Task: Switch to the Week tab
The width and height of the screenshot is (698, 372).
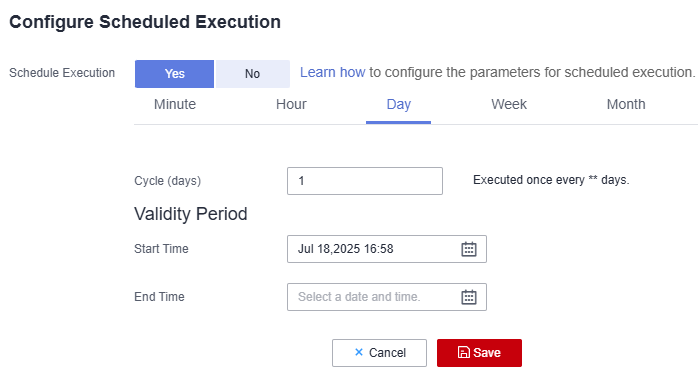Action: tap(509, 104)
